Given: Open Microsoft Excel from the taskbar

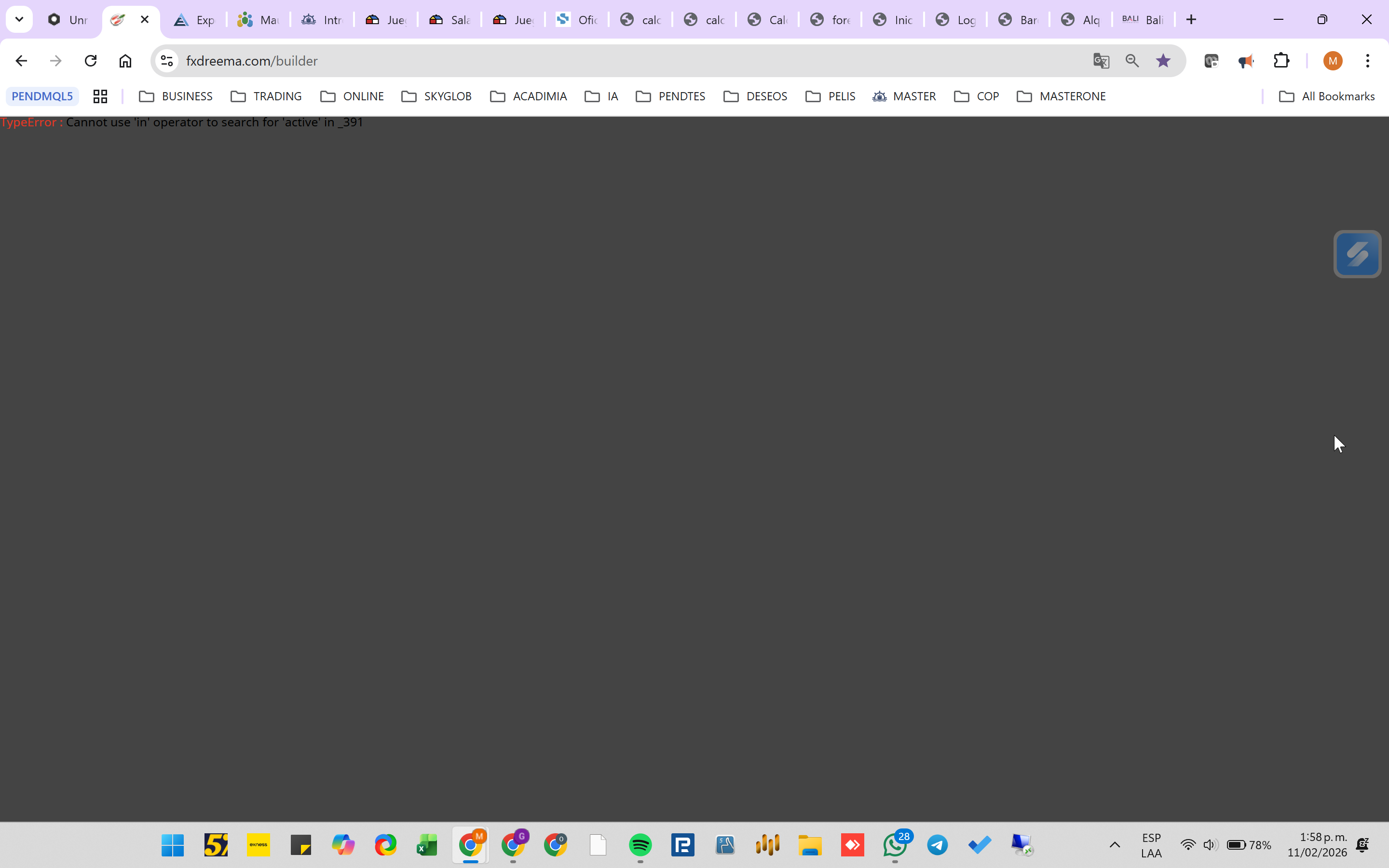Looking at the screenshot, I should click(x=427, y=845).
